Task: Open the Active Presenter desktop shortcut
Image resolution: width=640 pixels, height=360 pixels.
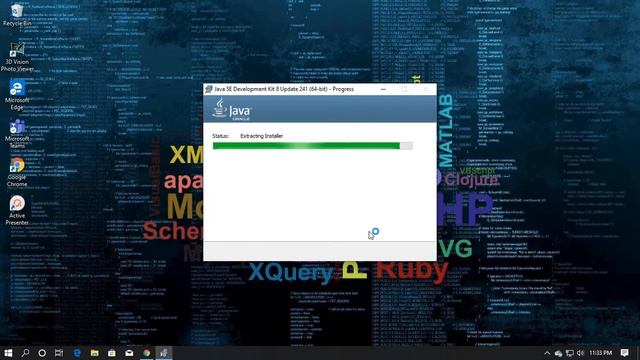Action: (17, 211)
